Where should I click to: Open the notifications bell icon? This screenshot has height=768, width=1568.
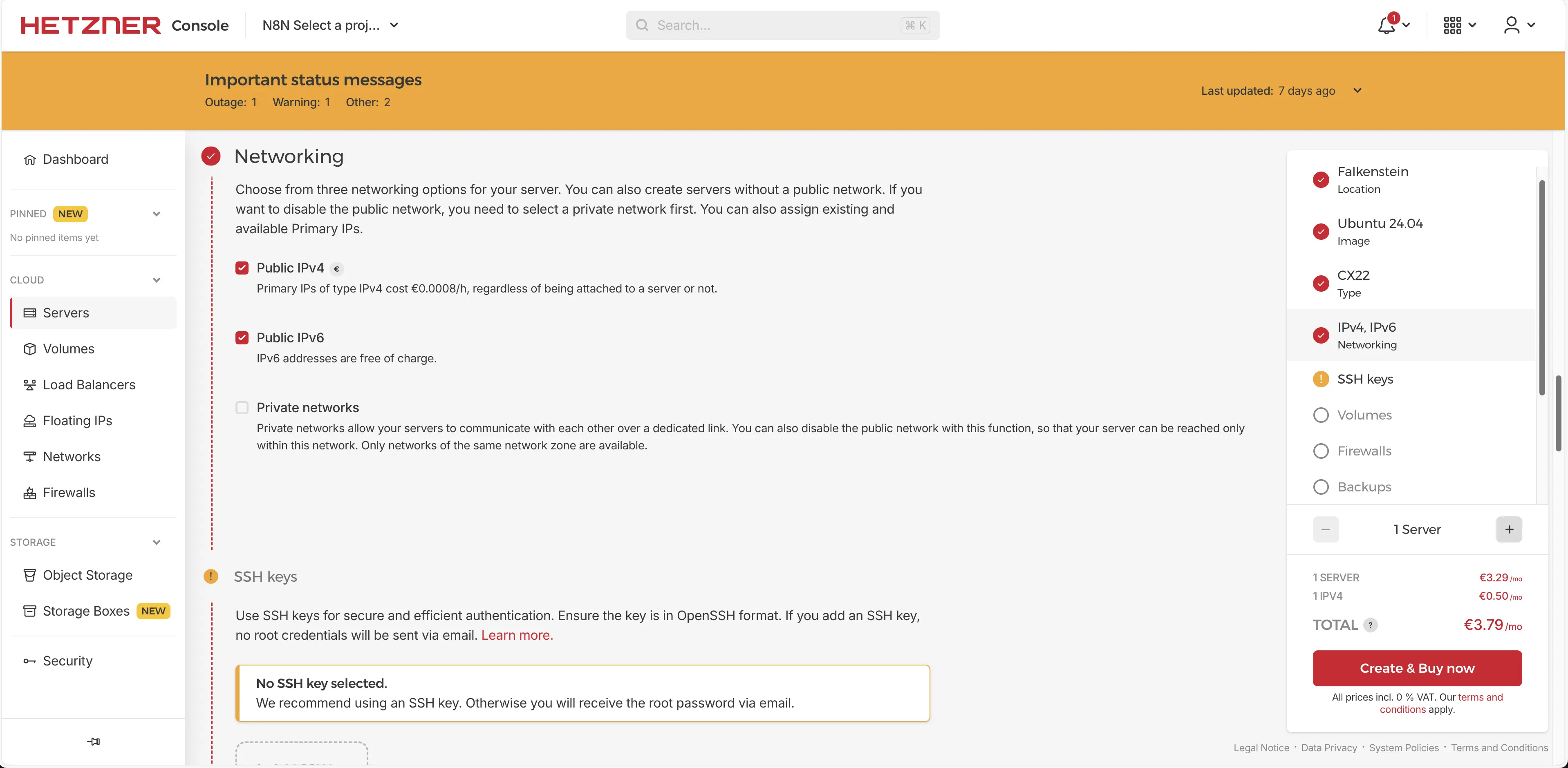(1387, 26)
